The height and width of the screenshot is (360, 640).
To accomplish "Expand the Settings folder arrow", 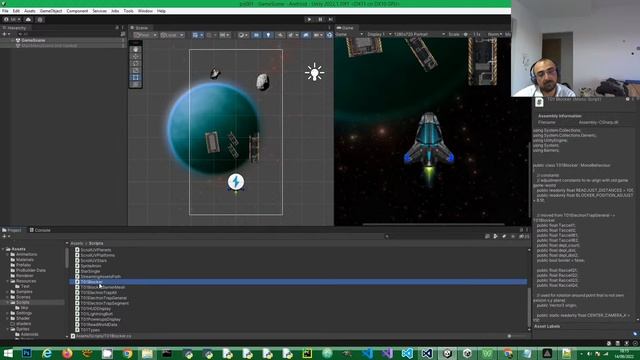I will pyautogui.click(x=7, y=313).
